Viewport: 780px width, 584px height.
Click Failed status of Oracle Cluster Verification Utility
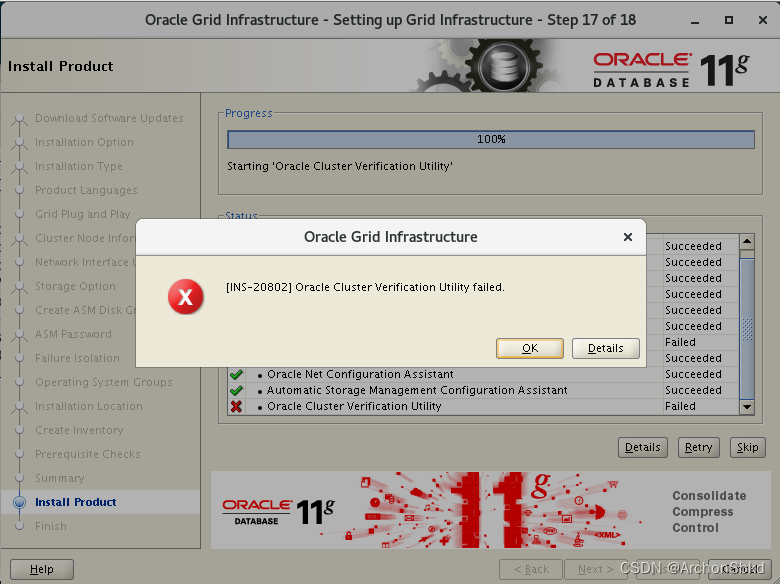[x=680, y=406]
